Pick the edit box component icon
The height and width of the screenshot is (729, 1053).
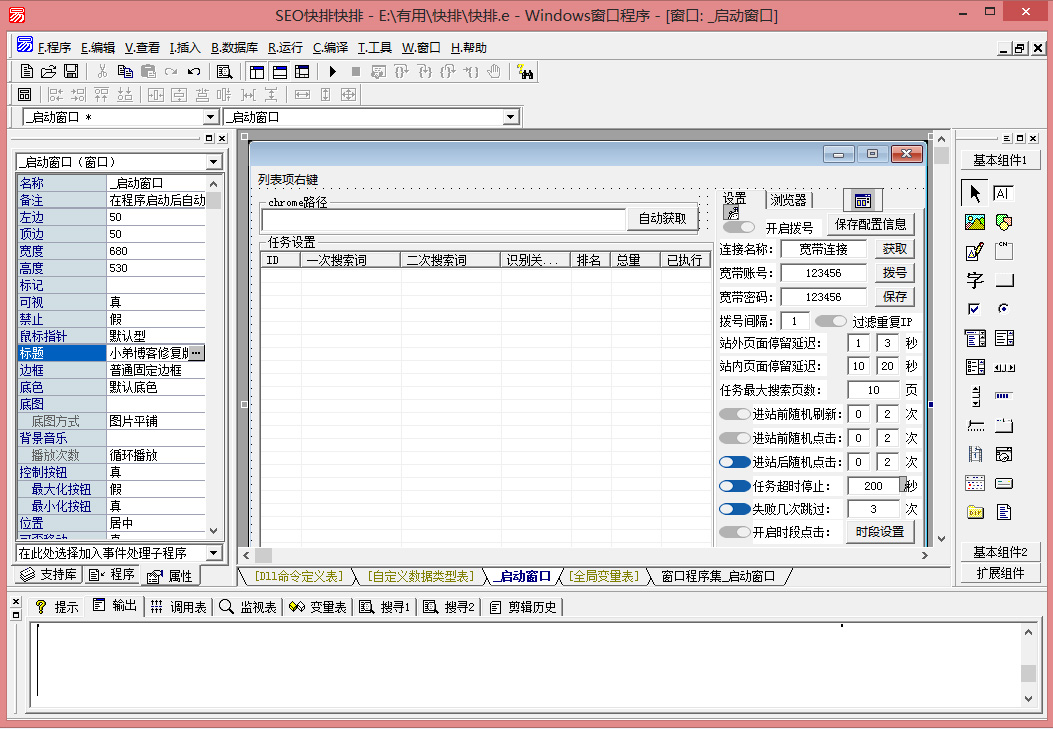click(x=1003, y=193)
